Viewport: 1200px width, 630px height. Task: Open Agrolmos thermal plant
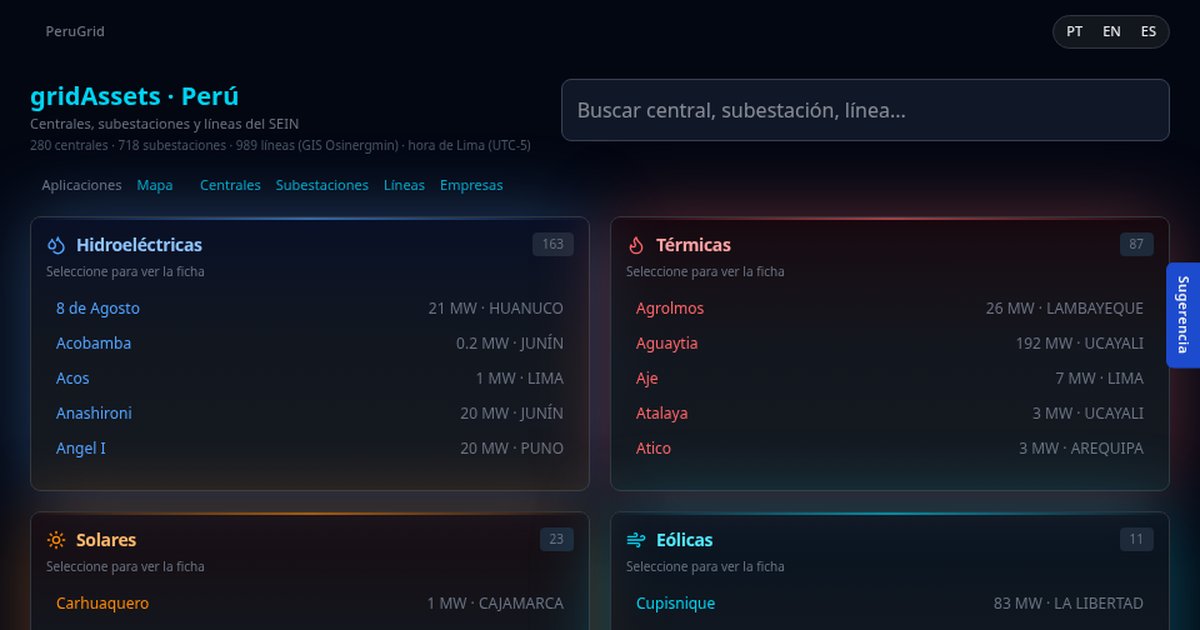pyautogui.click(x=670, y=308)
